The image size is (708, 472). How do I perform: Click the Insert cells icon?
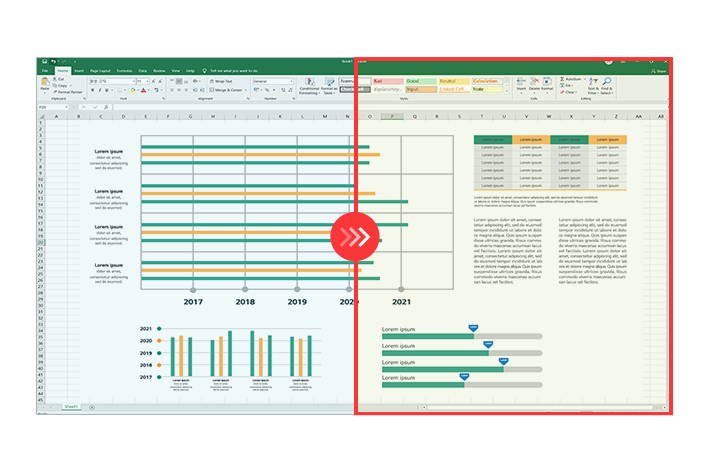521,84
